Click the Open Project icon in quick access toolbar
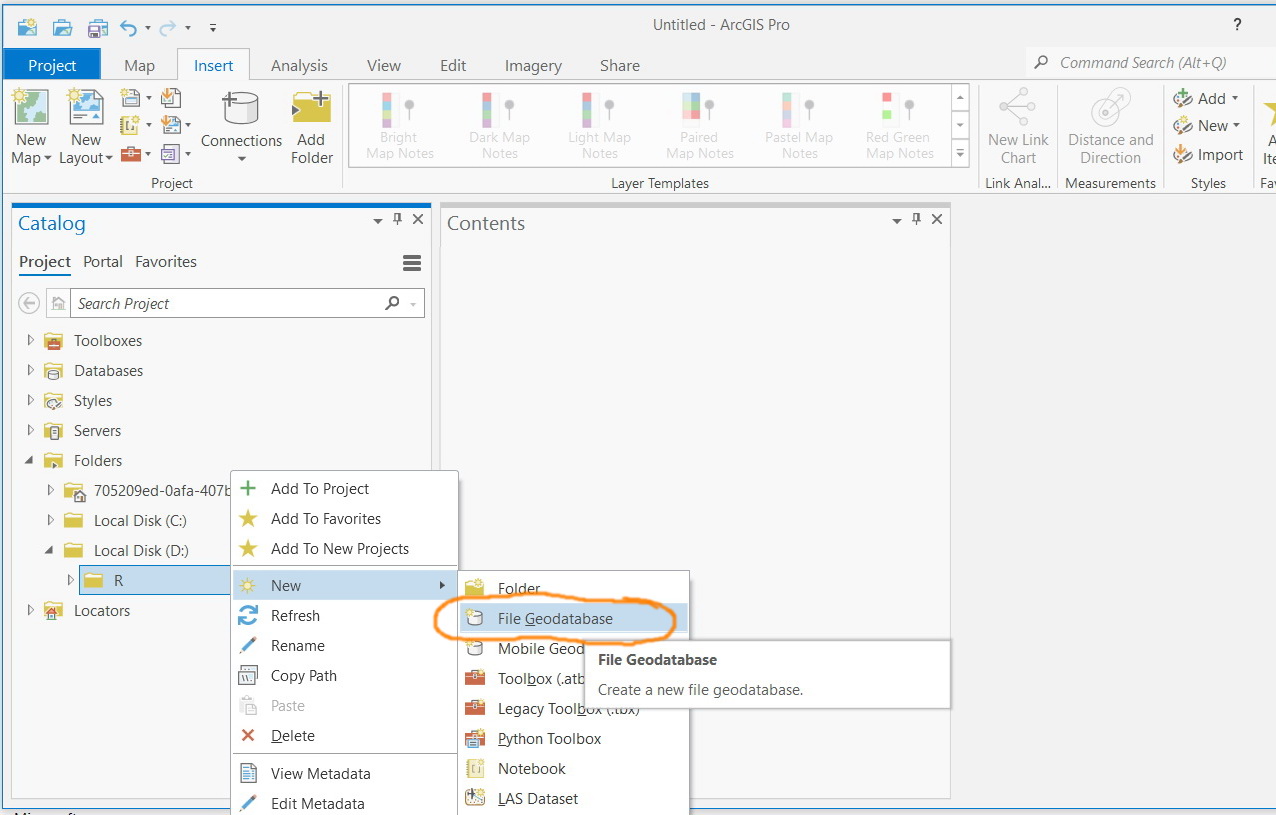 click(62, 26)
